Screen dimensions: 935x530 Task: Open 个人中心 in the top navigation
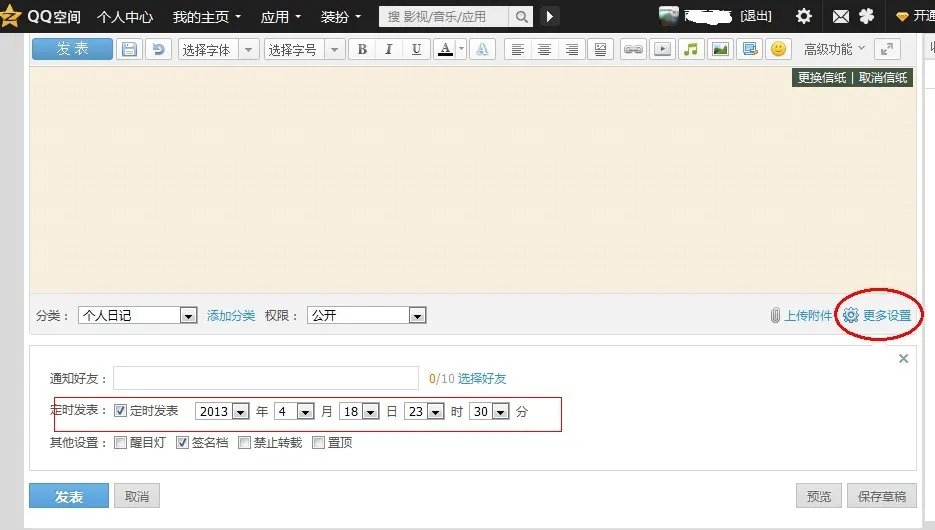(125, 17)
